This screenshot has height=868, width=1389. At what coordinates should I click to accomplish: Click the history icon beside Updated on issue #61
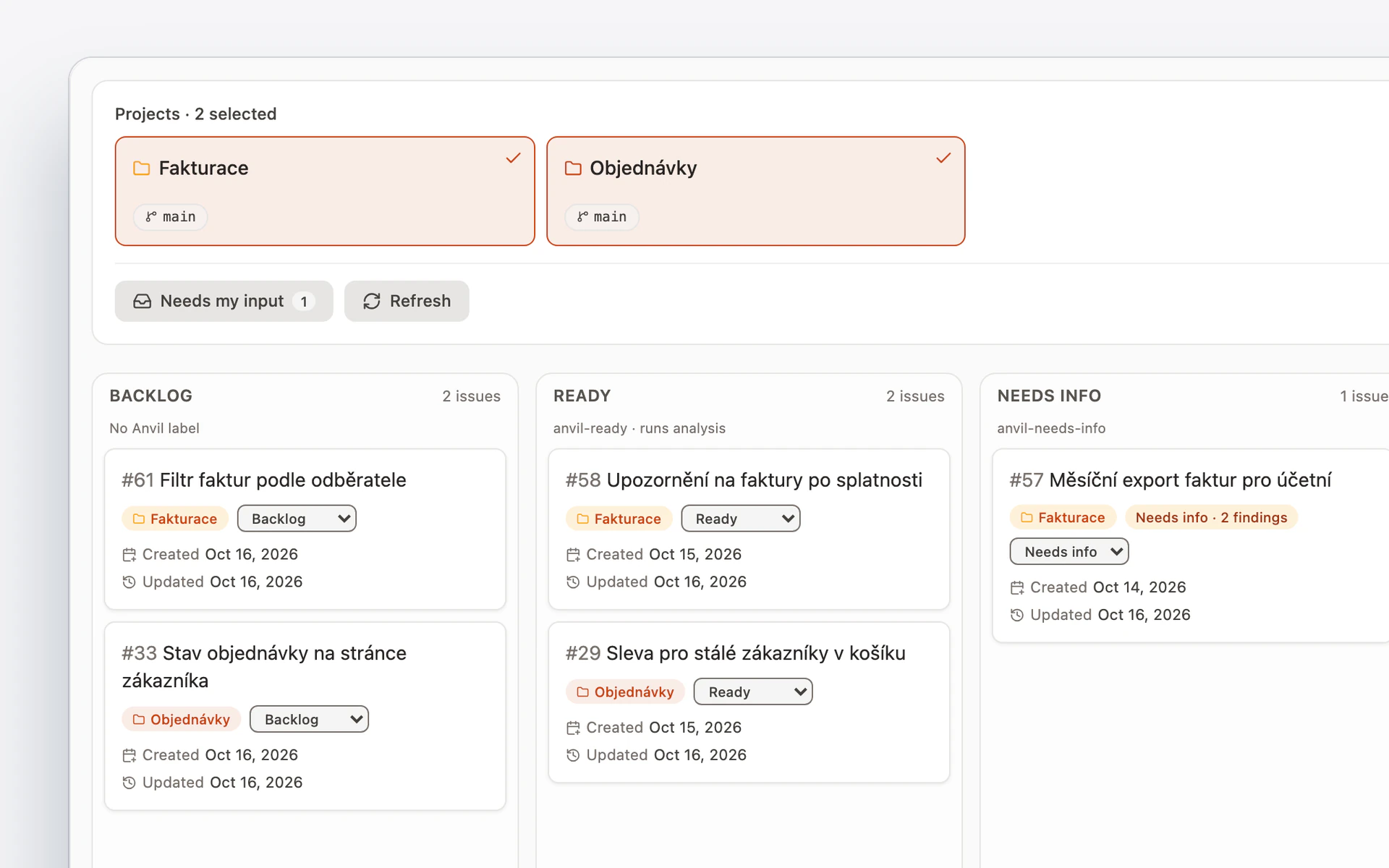129,582
